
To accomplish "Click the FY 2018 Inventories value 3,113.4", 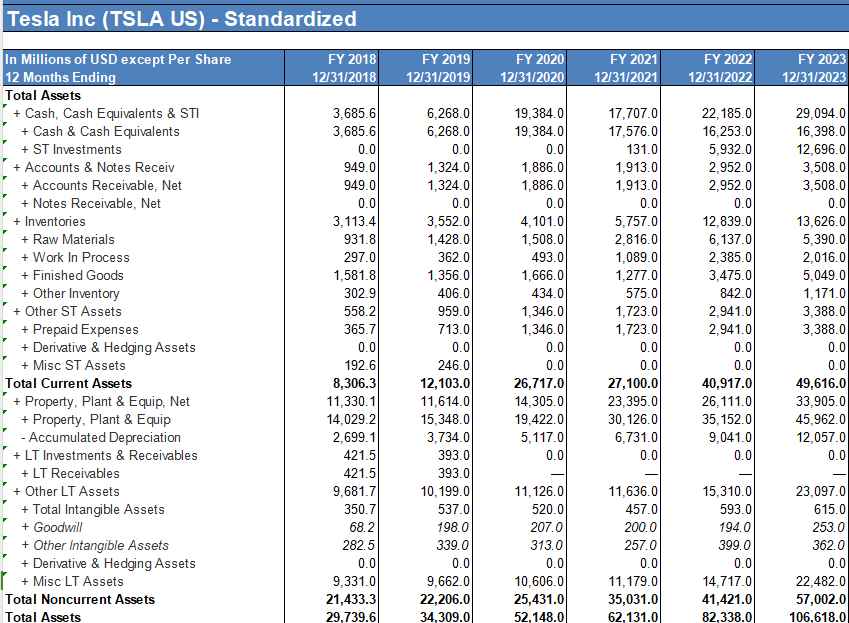I will pyautogui.click(x=355, y=221).
